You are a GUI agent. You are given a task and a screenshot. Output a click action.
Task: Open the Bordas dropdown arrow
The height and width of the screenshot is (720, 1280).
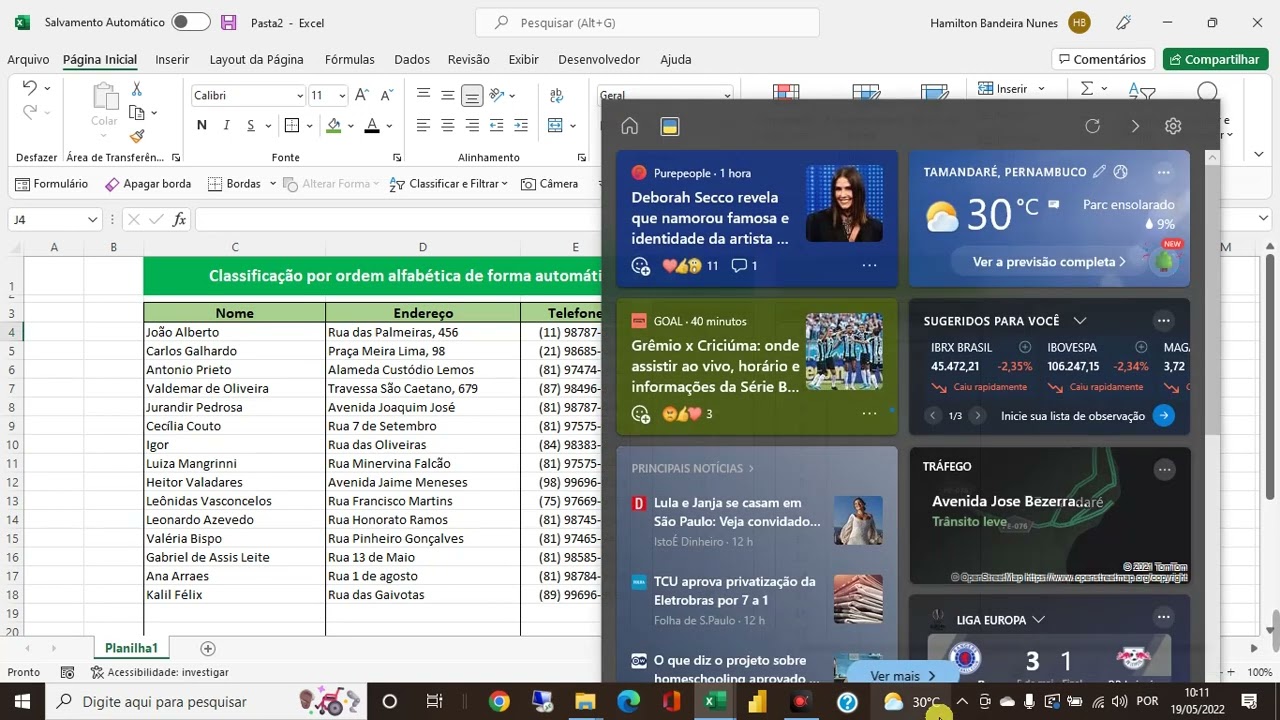(x=271, y=184)
